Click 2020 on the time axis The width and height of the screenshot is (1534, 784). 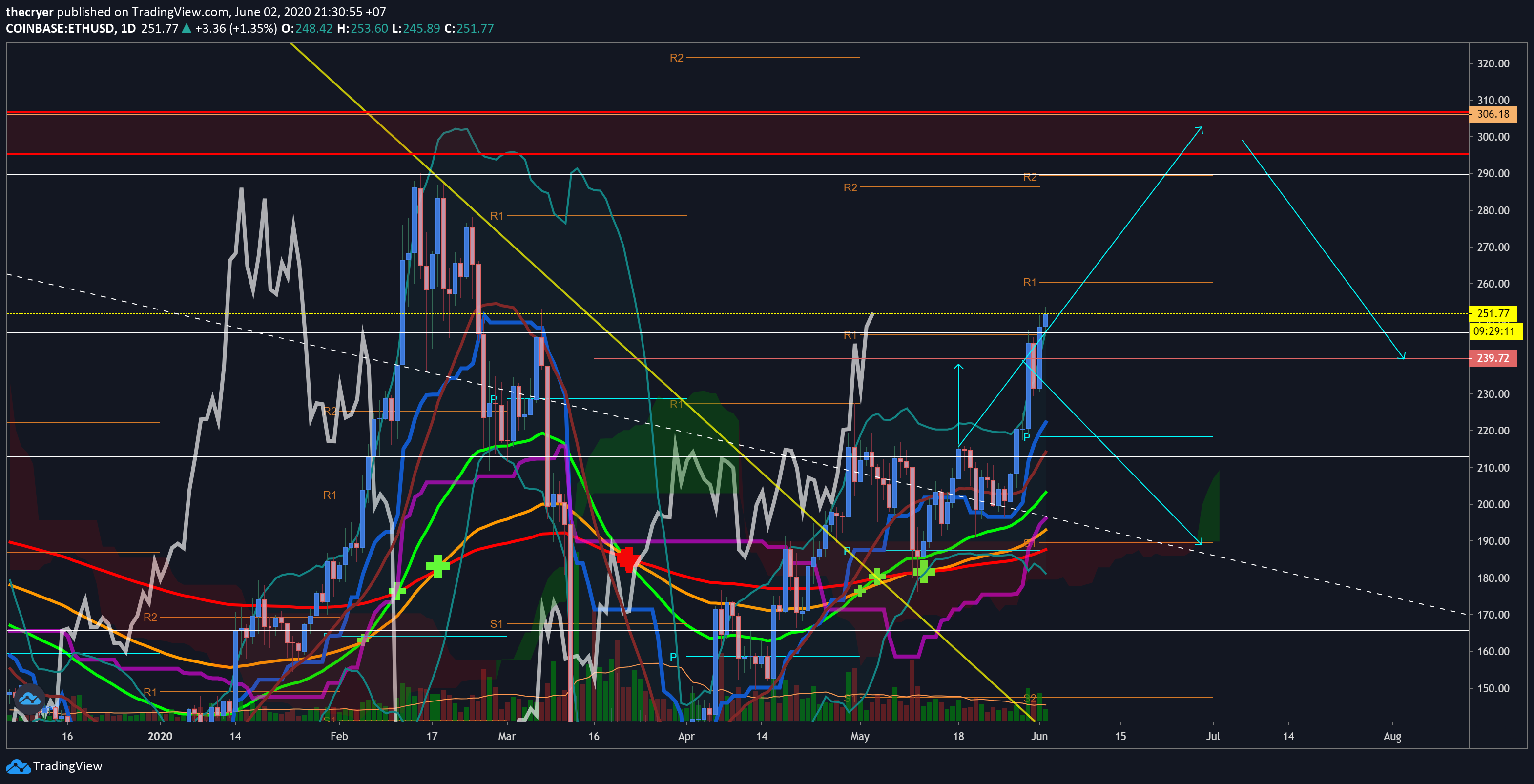[160, 736]
